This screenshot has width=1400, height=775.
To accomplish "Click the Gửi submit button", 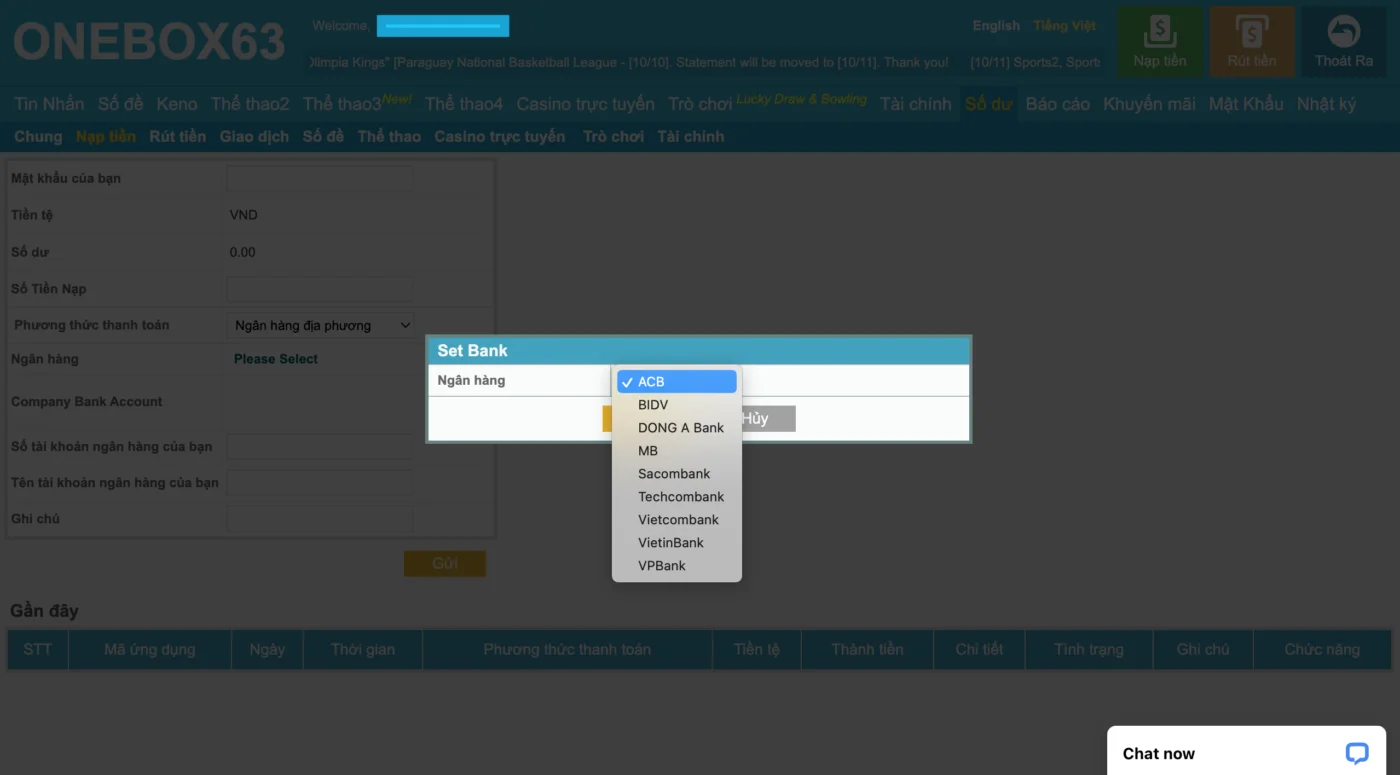I will point(444,564).
